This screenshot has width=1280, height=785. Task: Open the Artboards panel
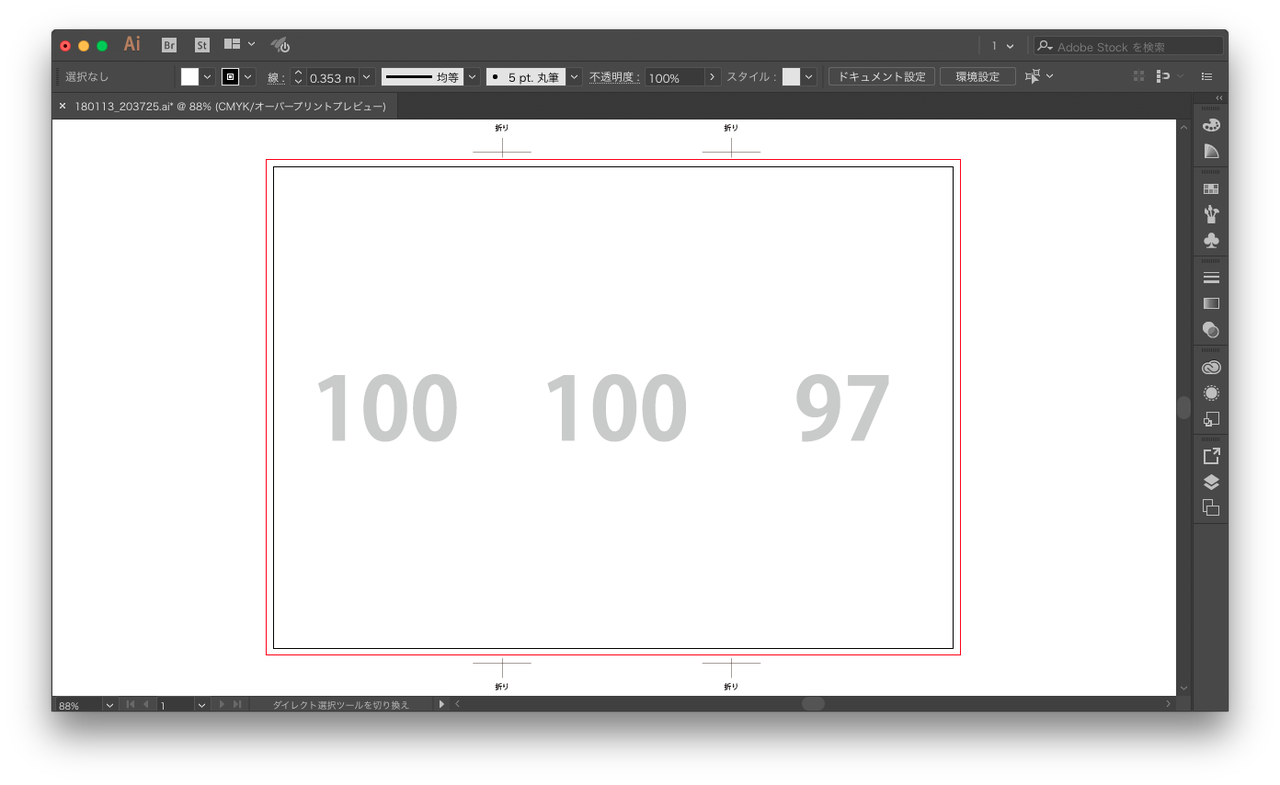point(1210,507)
